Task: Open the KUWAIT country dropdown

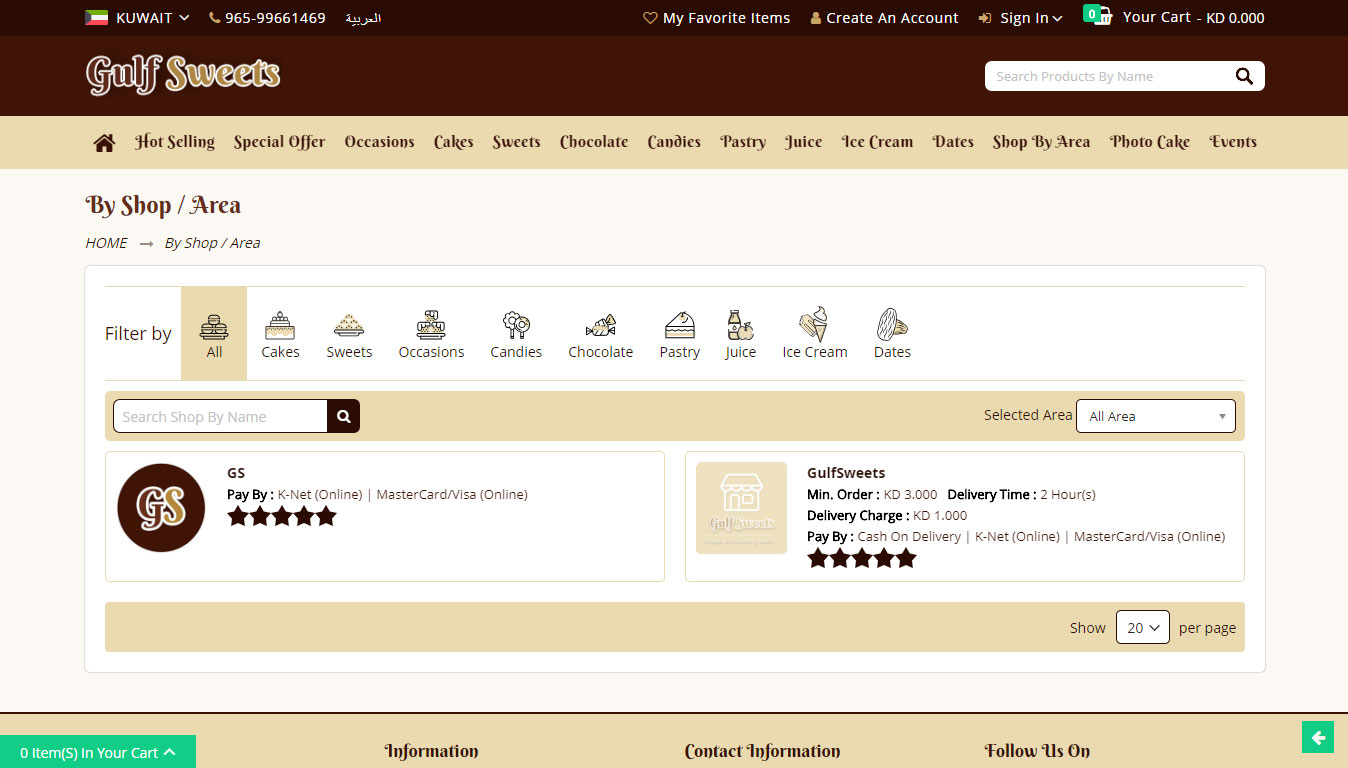Action: click(x=137, y=18)
